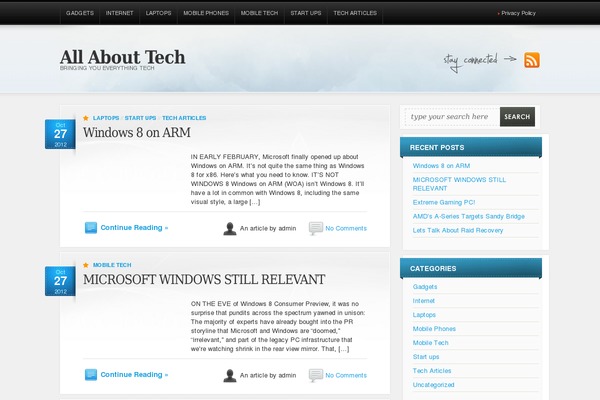Select MOBILE PHONES in the top navigation
Image resolution: width=600 pixels, height=400 pixels.
(x=206, y=13)
